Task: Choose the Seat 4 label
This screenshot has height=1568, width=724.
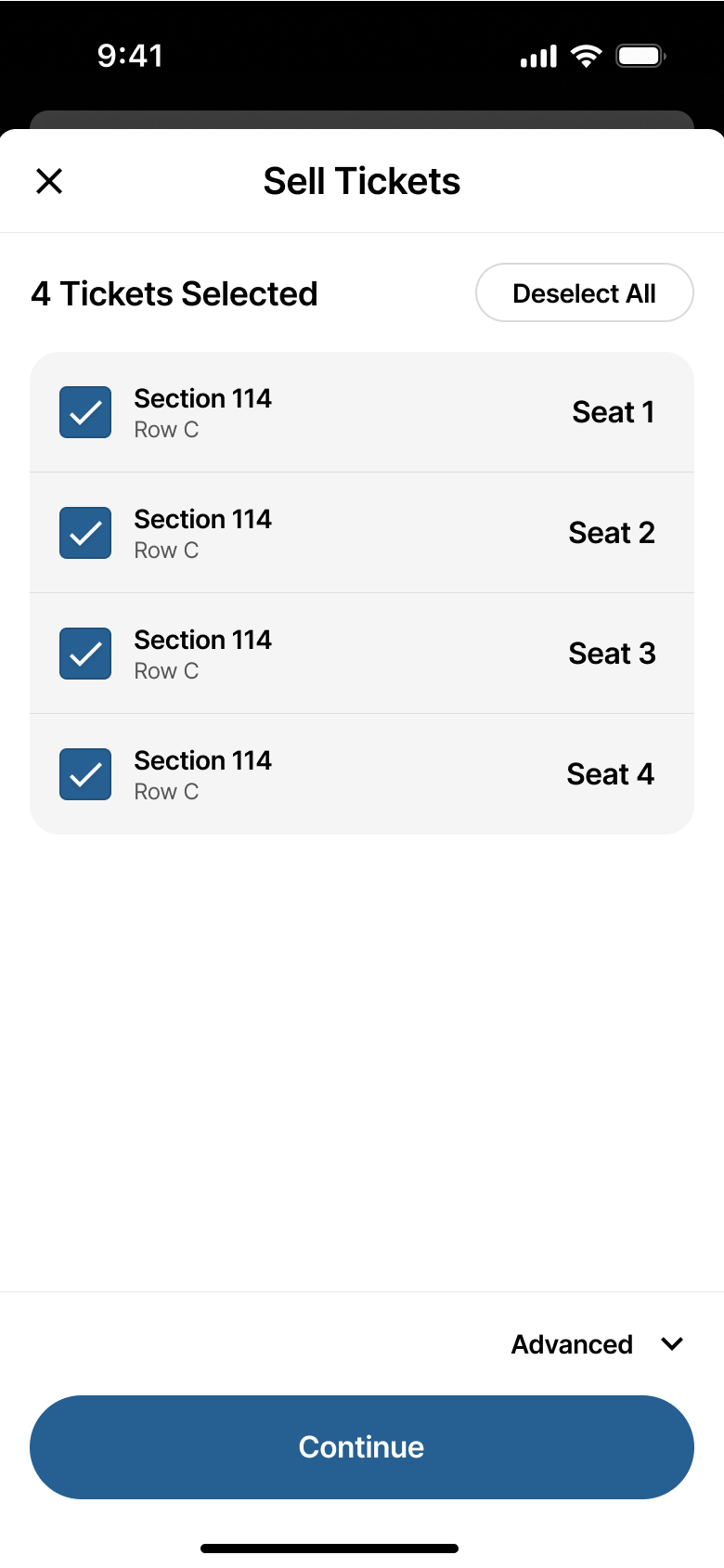Action: click(x=611, y=774)
